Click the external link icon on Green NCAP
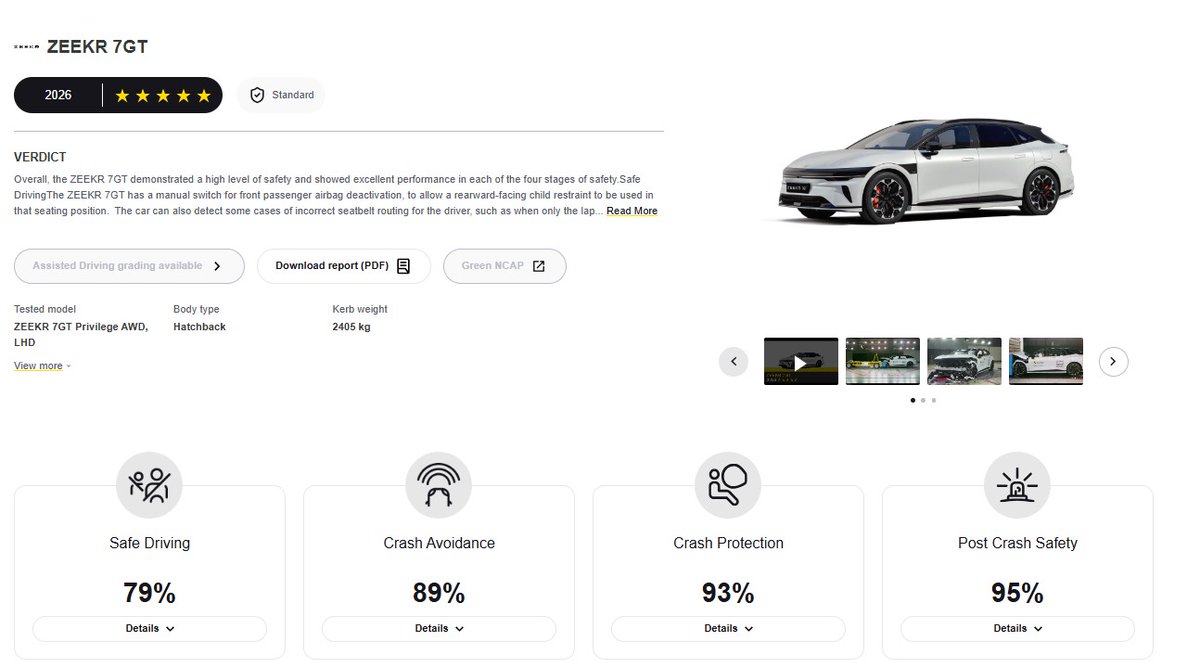 [x=539, y=266]
